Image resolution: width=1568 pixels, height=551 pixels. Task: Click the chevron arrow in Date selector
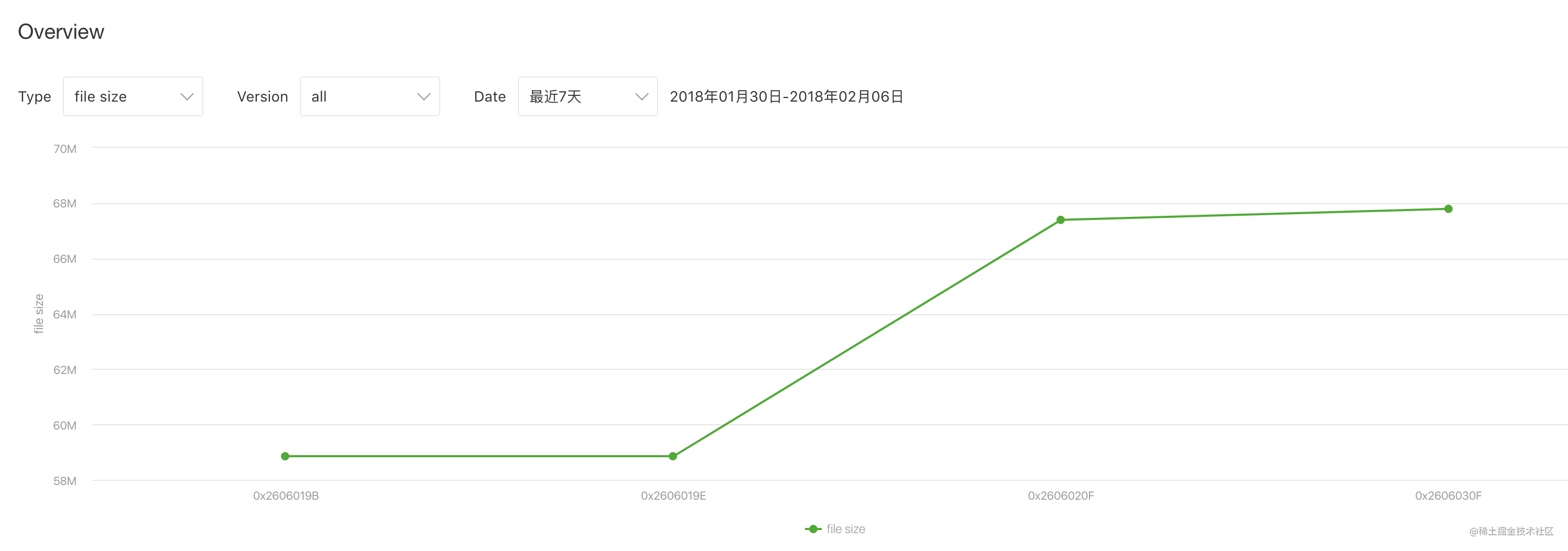point(641,97)
